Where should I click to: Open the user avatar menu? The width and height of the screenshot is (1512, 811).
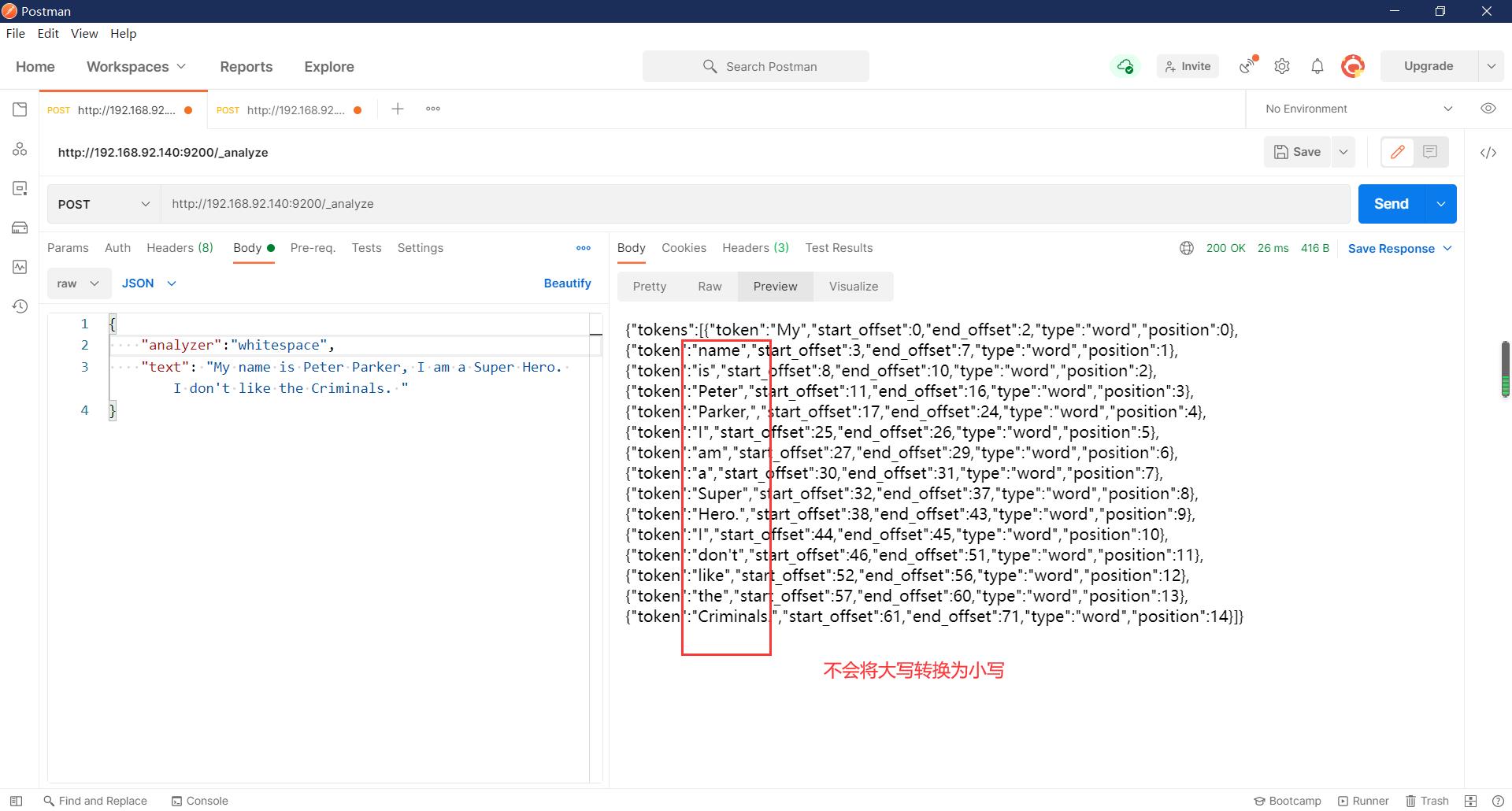click(x=1353, y=66)
